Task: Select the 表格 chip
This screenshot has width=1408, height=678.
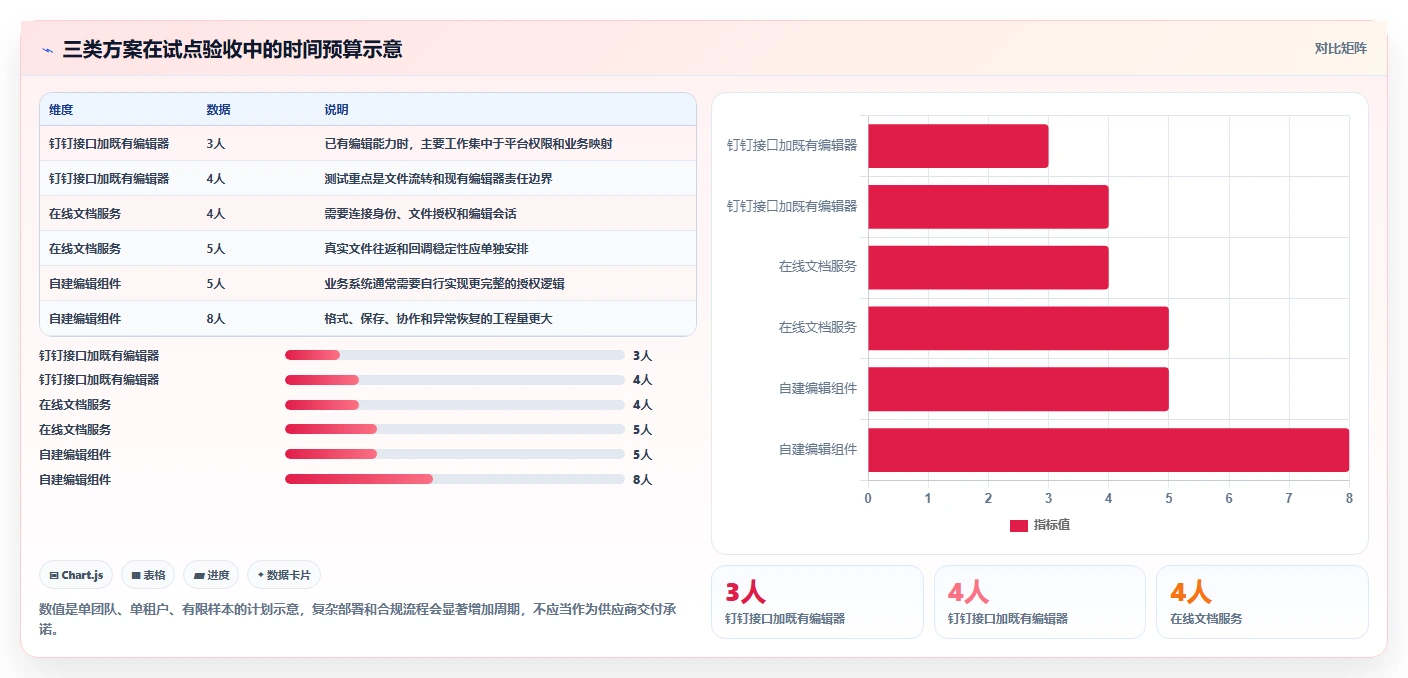Action: point(148,575)
